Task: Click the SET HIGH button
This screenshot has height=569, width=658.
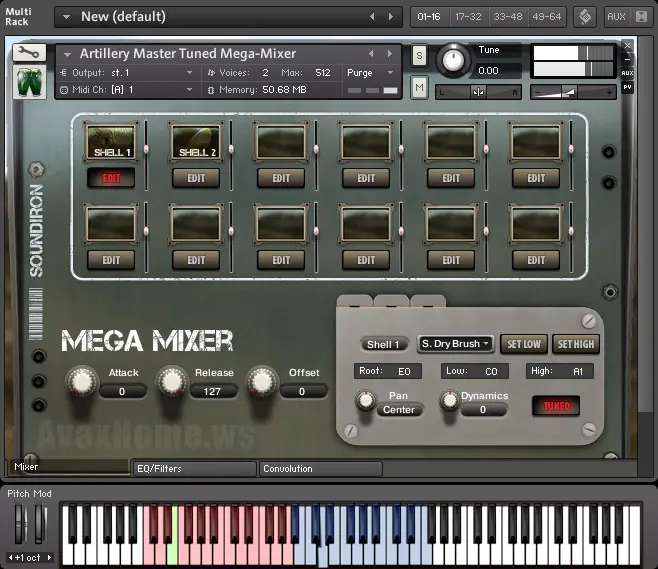Action: pos(576,345)
